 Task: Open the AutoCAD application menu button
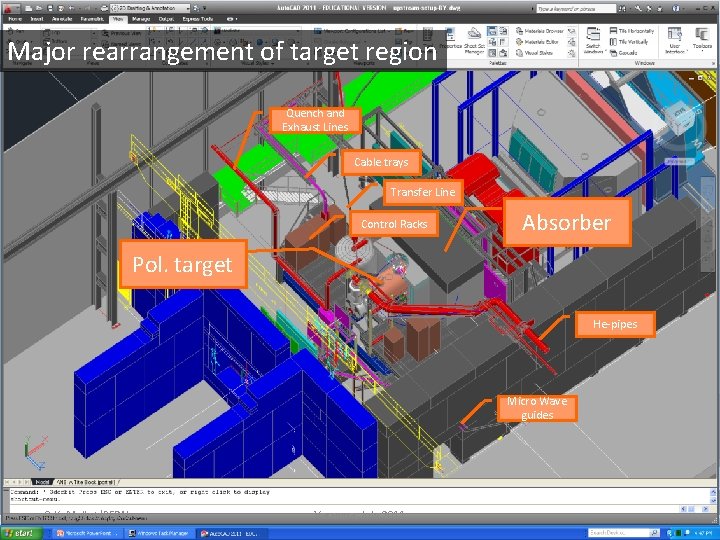click(9, 7)
